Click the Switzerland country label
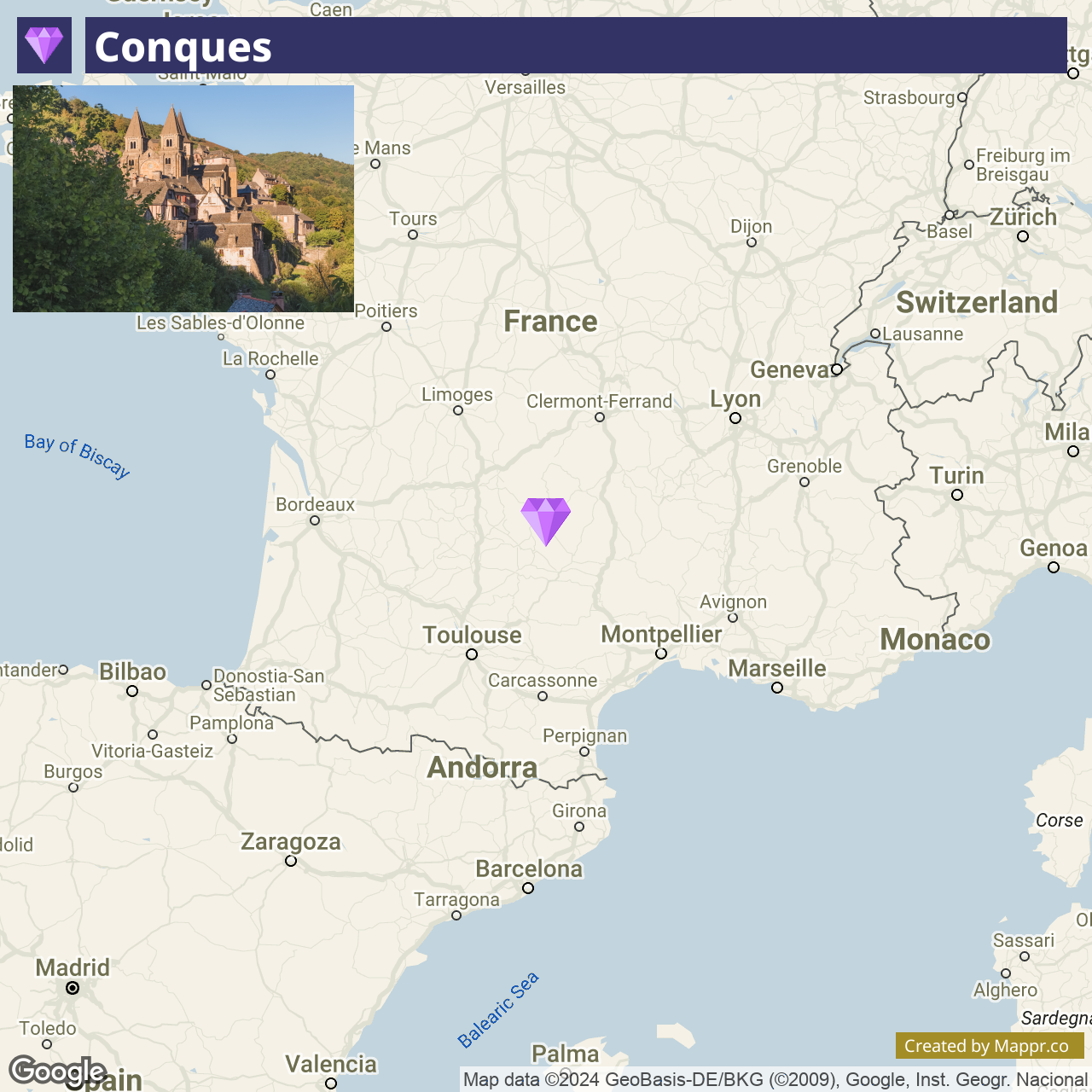 [977, 302]
